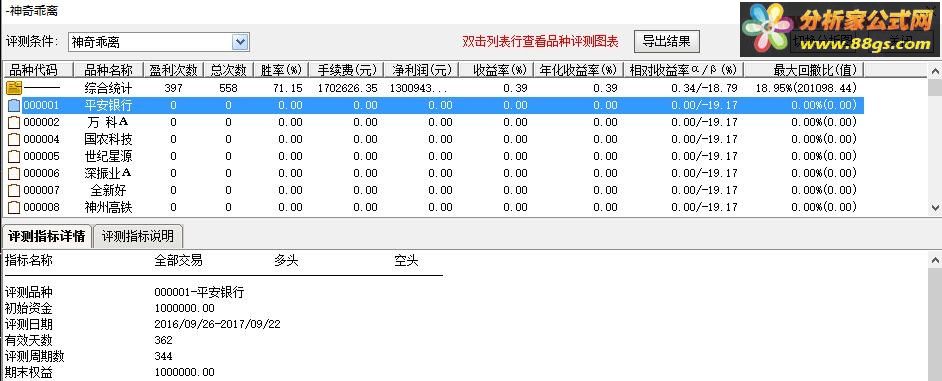The width and height of the screenshot is (942, 381).
Task: Click the file icon beside 000004 国农科技
Action: point(14,139)
